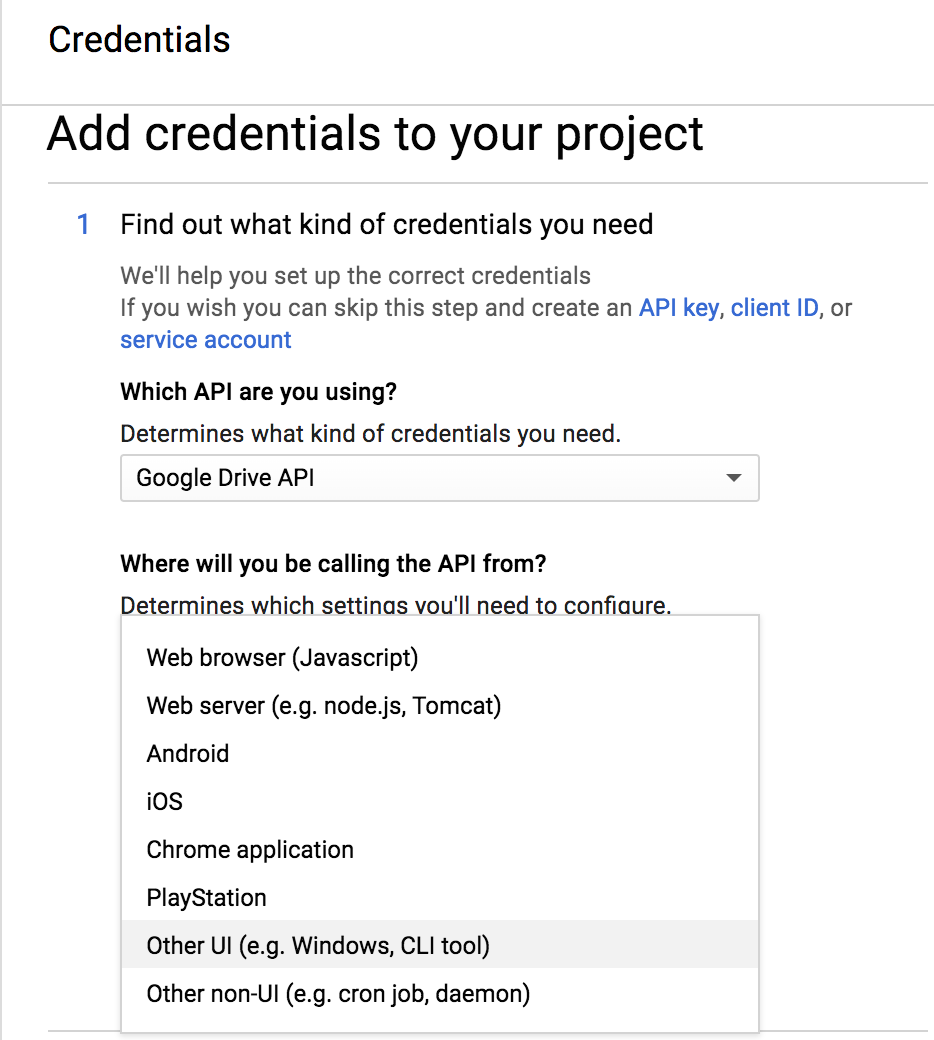The height and width of the screenshot is (1040, 934).
Task: Choose Other UI (e.g. Windows, CLI tool)
Action: tap(439, 946)
